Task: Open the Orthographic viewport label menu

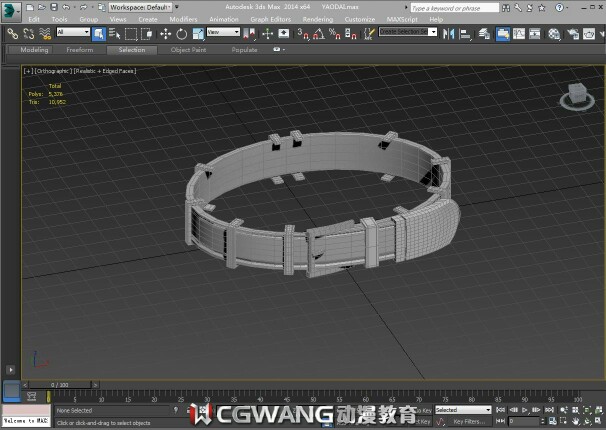Action: [x=53, y=71]
